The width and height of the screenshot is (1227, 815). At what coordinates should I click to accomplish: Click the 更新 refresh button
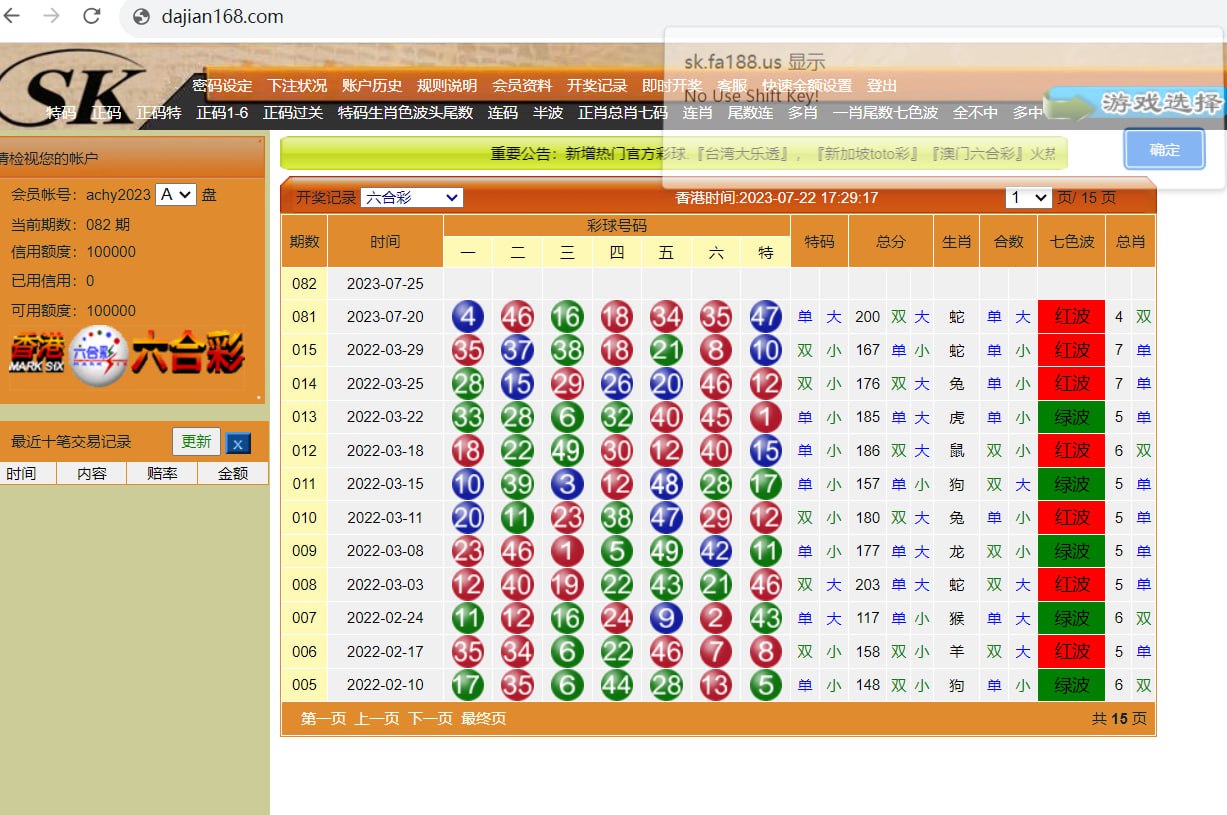coord(196,442)
